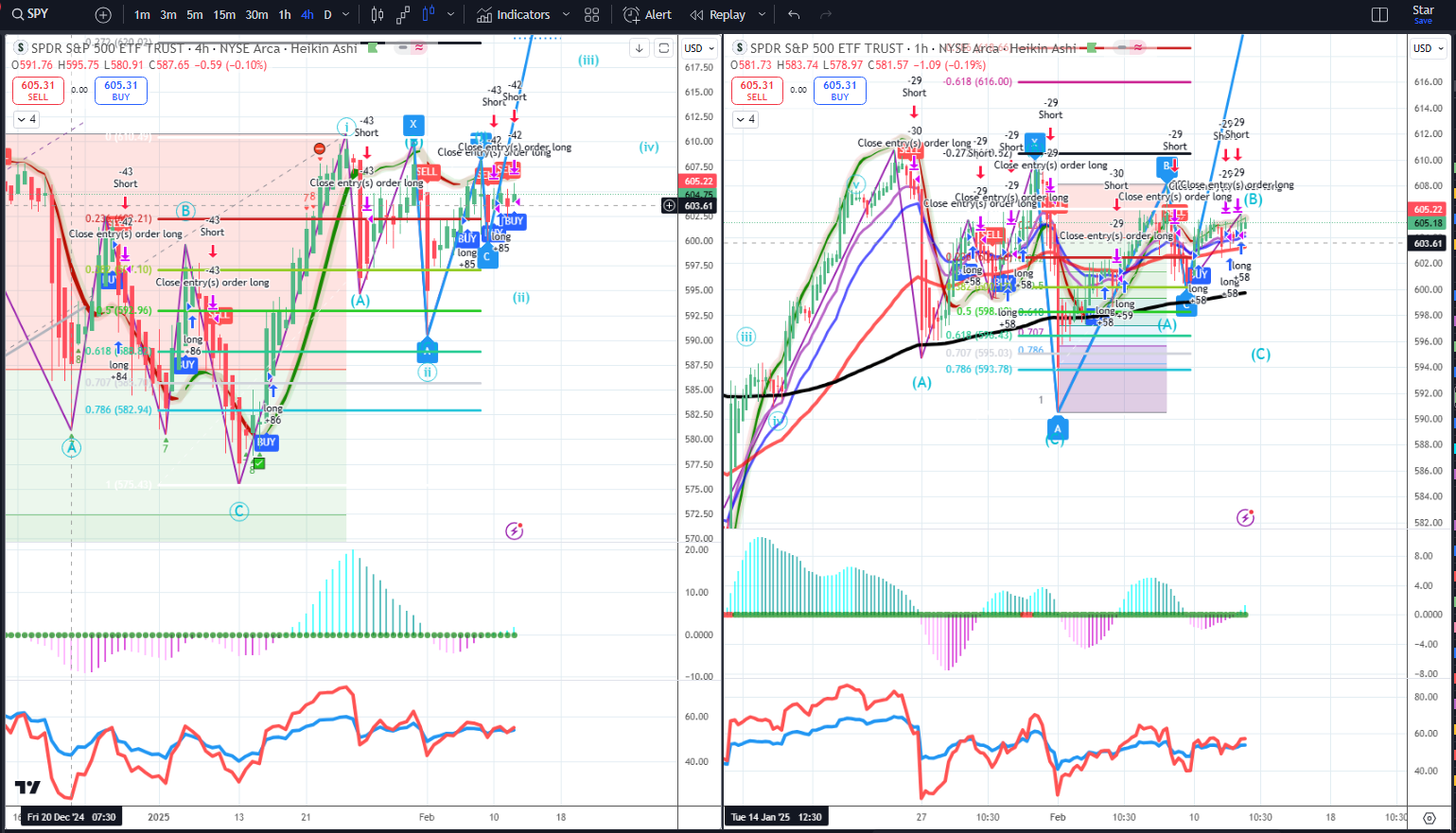Screen dimensions: 1456x833
Task: Select the 1m time interval
Action: click(142, 15)
